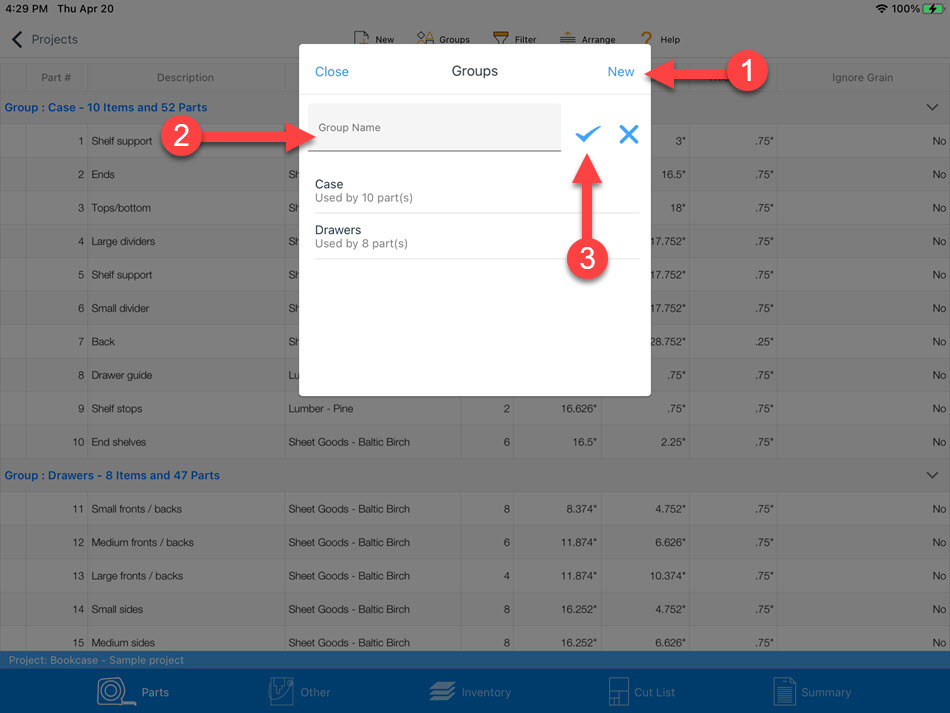Viewport: 950px width, 713px height.
Task: Click the Project: Bookcase status bar
Action: click(x=475, y=660)
